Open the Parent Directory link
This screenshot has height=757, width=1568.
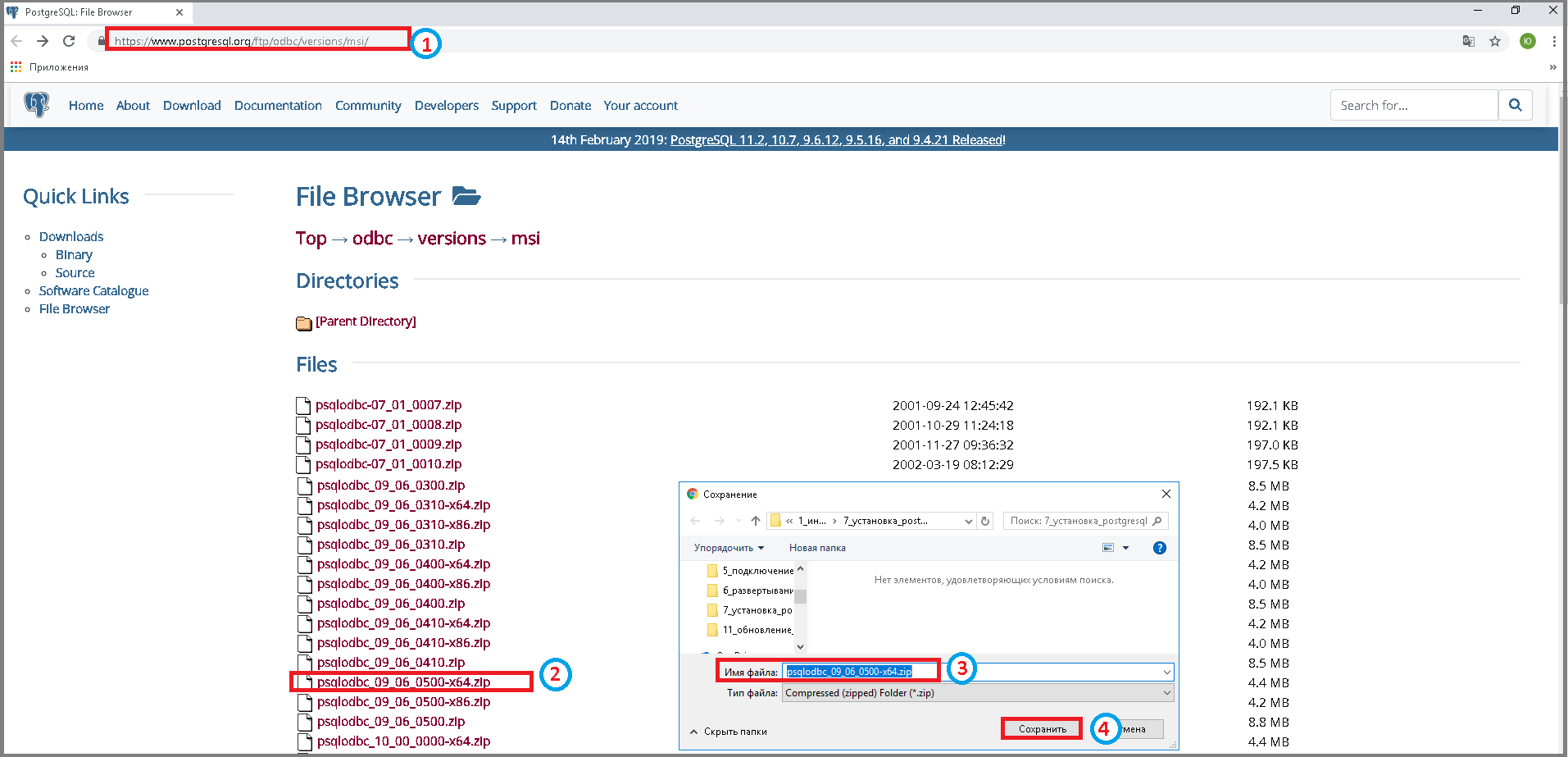[x=366, y=321]
